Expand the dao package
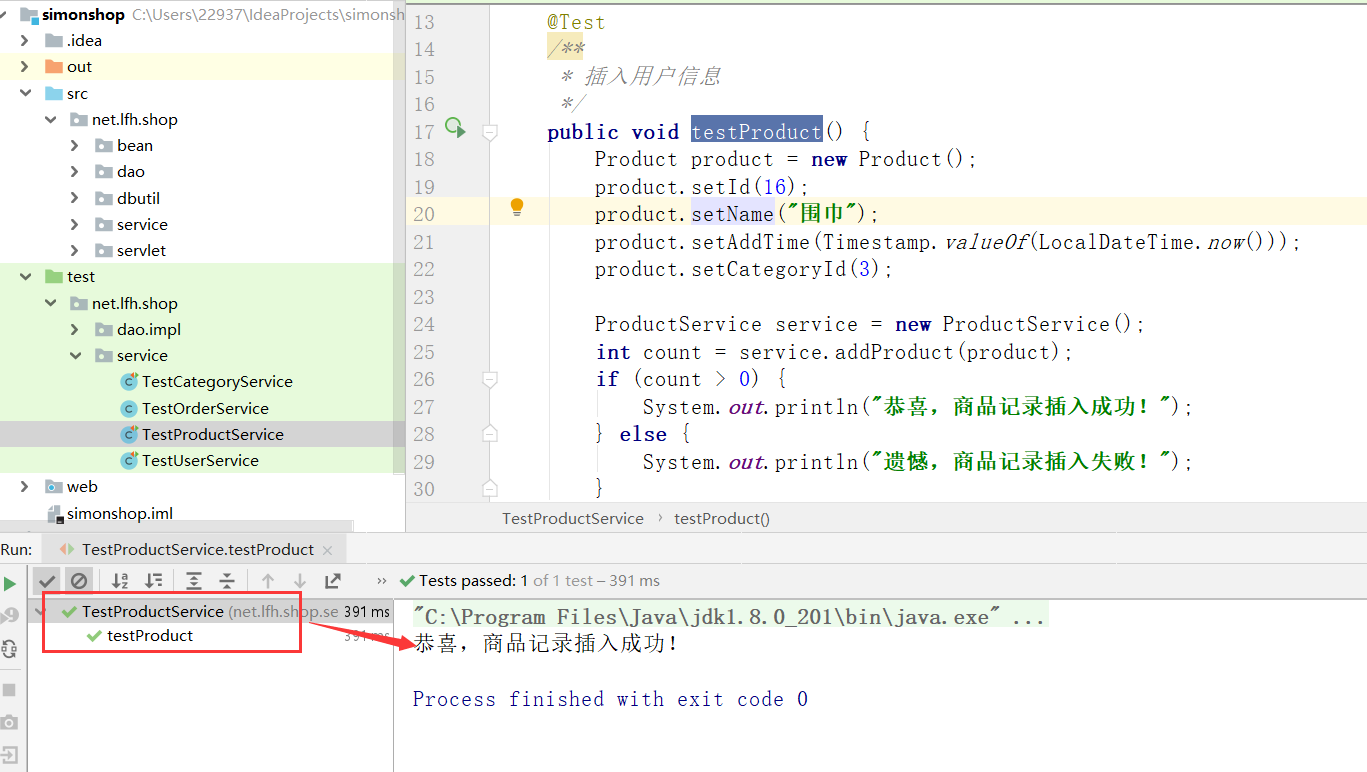Screen dimensions: 1367x772 pos(75,172)
